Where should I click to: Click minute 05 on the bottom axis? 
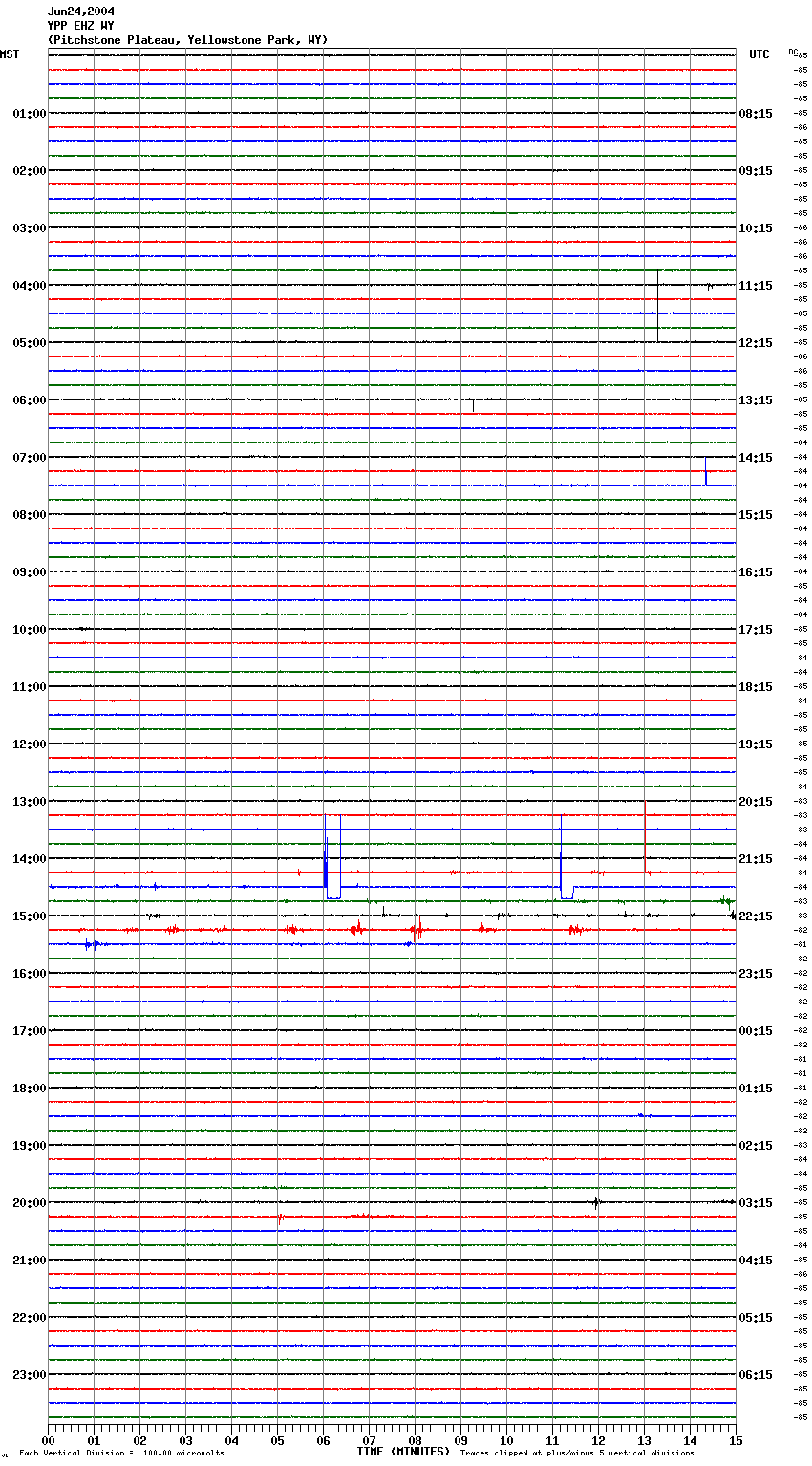tap(277, 1440)
